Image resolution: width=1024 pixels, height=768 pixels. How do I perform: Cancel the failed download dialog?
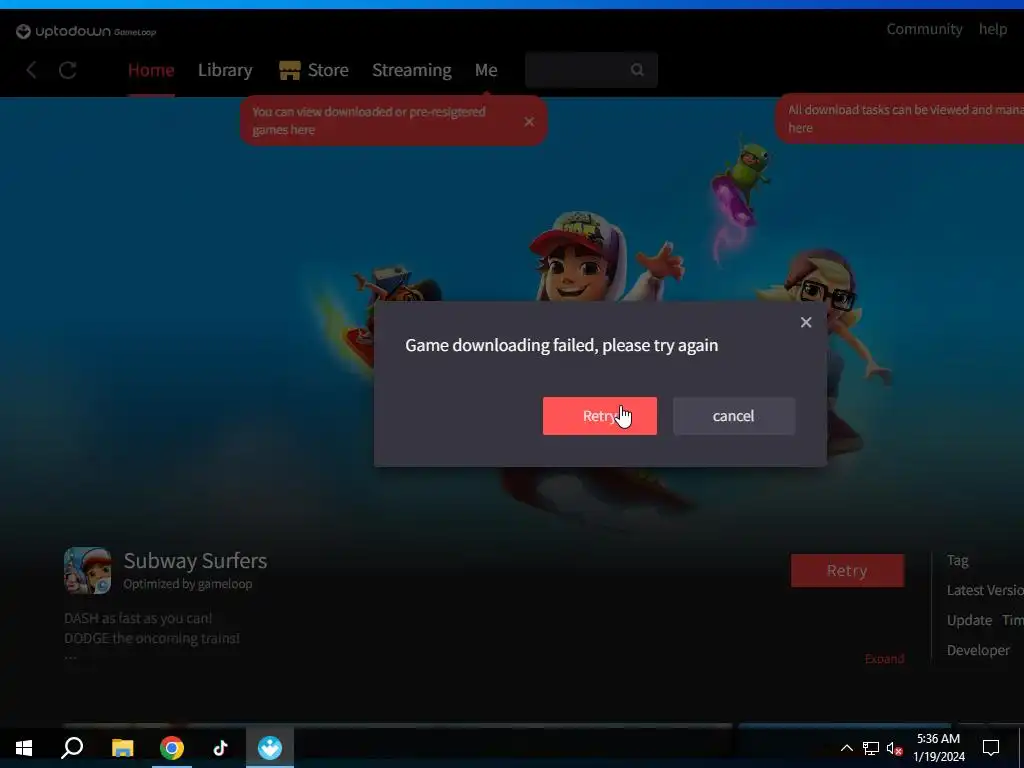pyautogui.click(x=733, y=416)
